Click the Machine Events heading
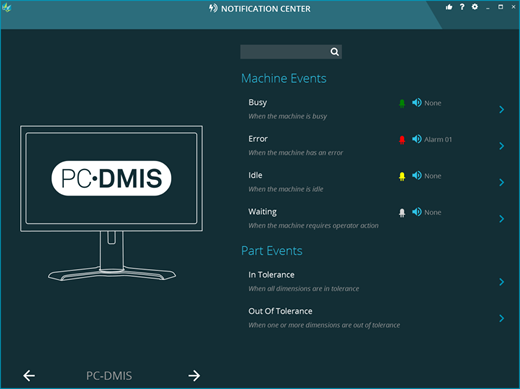The height and width of the screenshot is (389, 520). (284, 78)
